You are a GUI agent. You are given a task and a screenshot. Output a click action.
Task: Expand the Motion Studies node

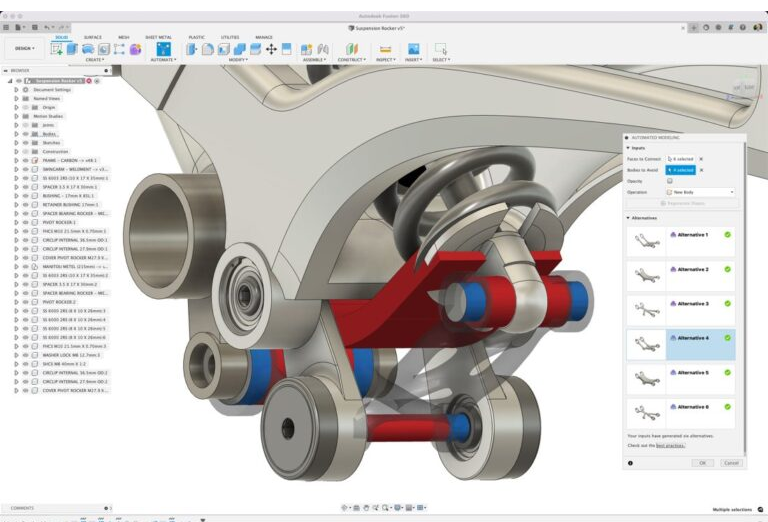pyautogui.click(x=16, y=116)
